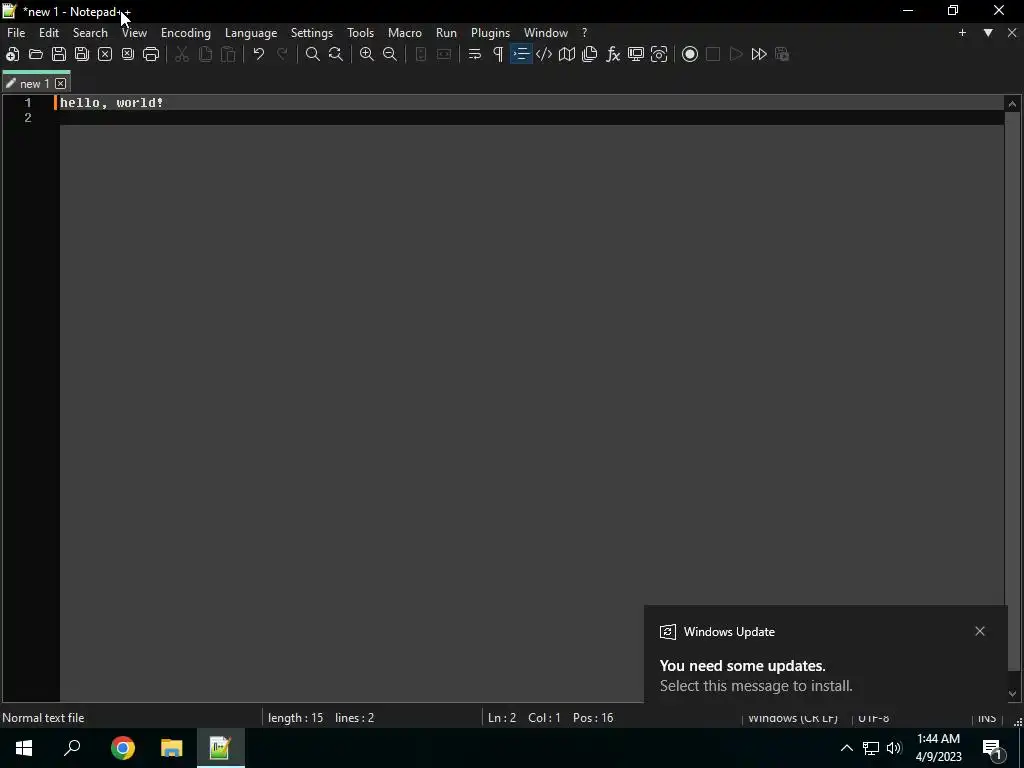Screen dimensions: 1024x768
Task: Click the UTF-8 encoding status field
Action: [874, 718]
